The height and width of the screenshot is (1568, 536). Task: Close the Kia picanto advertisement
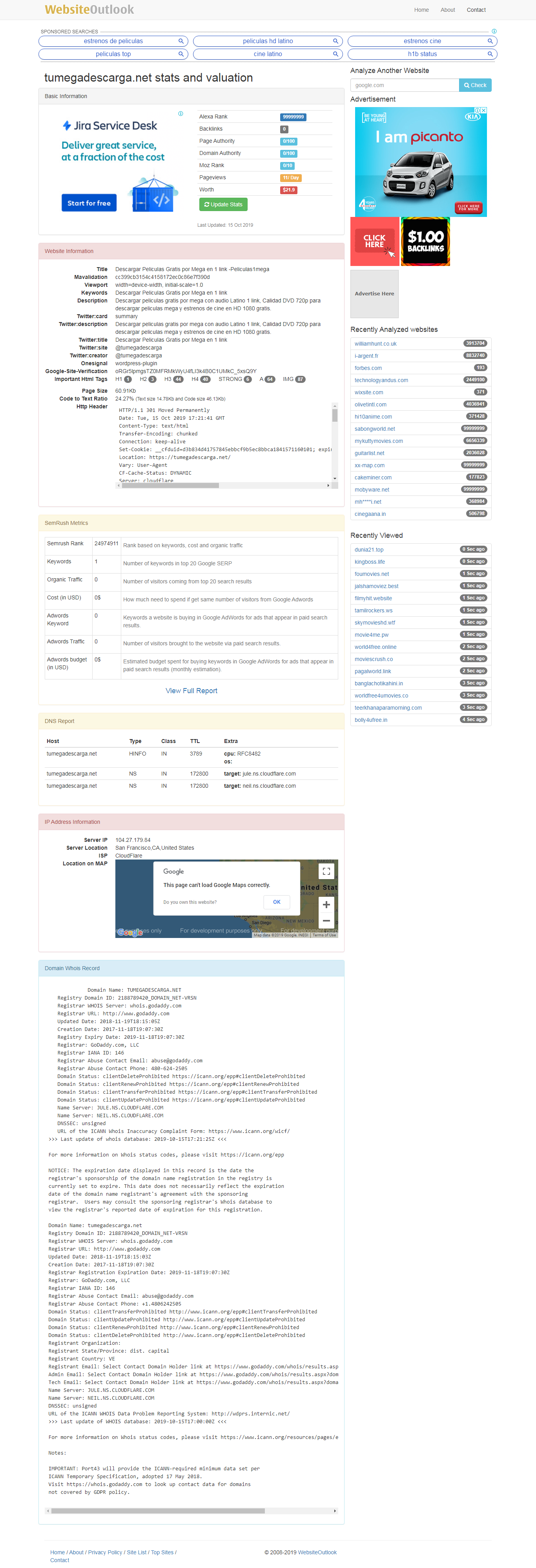click(x=484, y=110)
